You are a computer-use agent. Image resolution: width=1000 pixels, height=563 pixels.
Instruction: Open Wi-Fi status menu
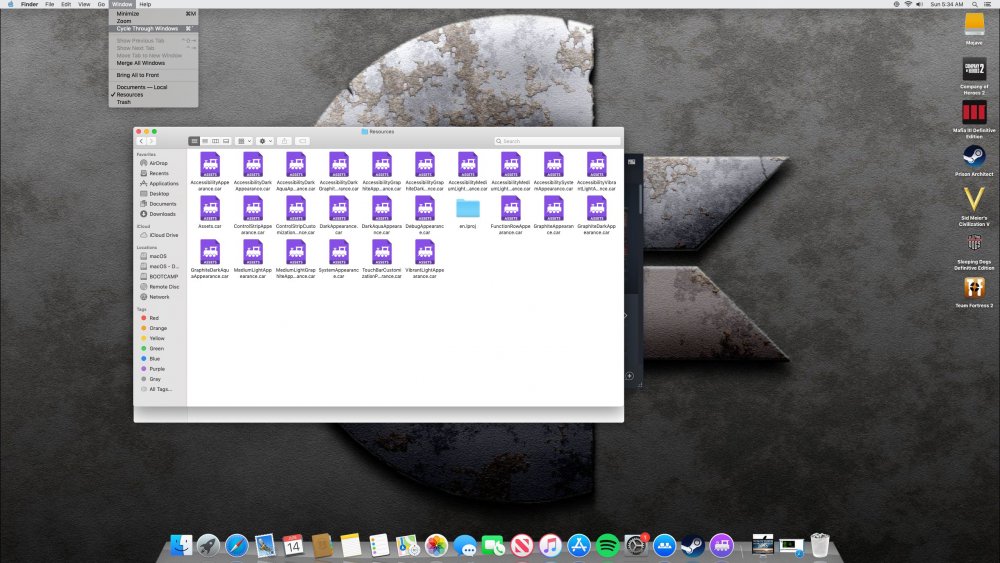click(x=908, y=4)
